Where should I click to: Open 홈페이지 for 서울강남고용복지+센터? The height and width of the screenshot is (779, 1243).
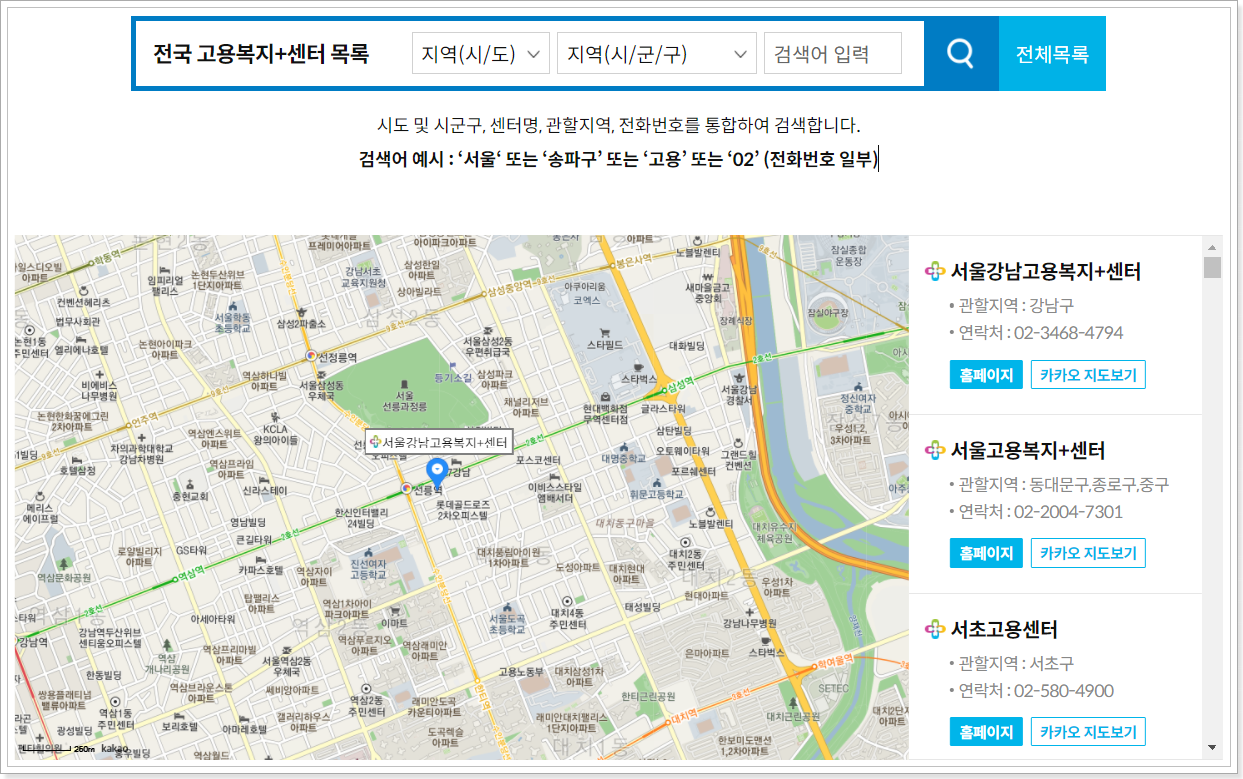tap(985, 374)
